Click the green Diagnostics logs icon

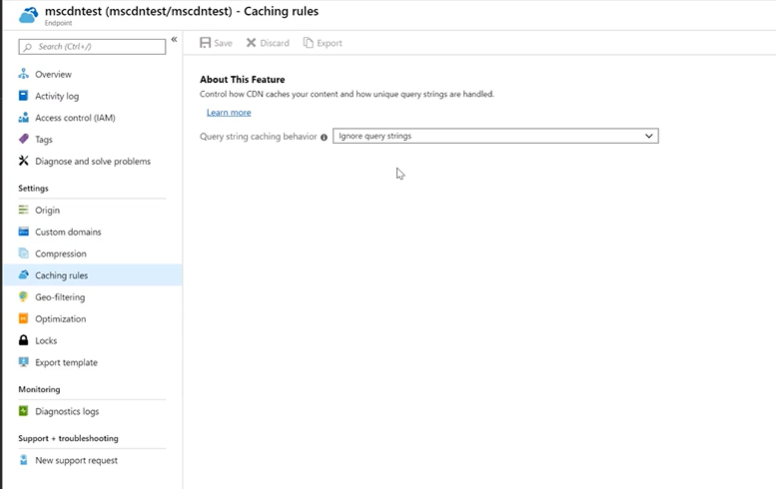pos(23,411)
